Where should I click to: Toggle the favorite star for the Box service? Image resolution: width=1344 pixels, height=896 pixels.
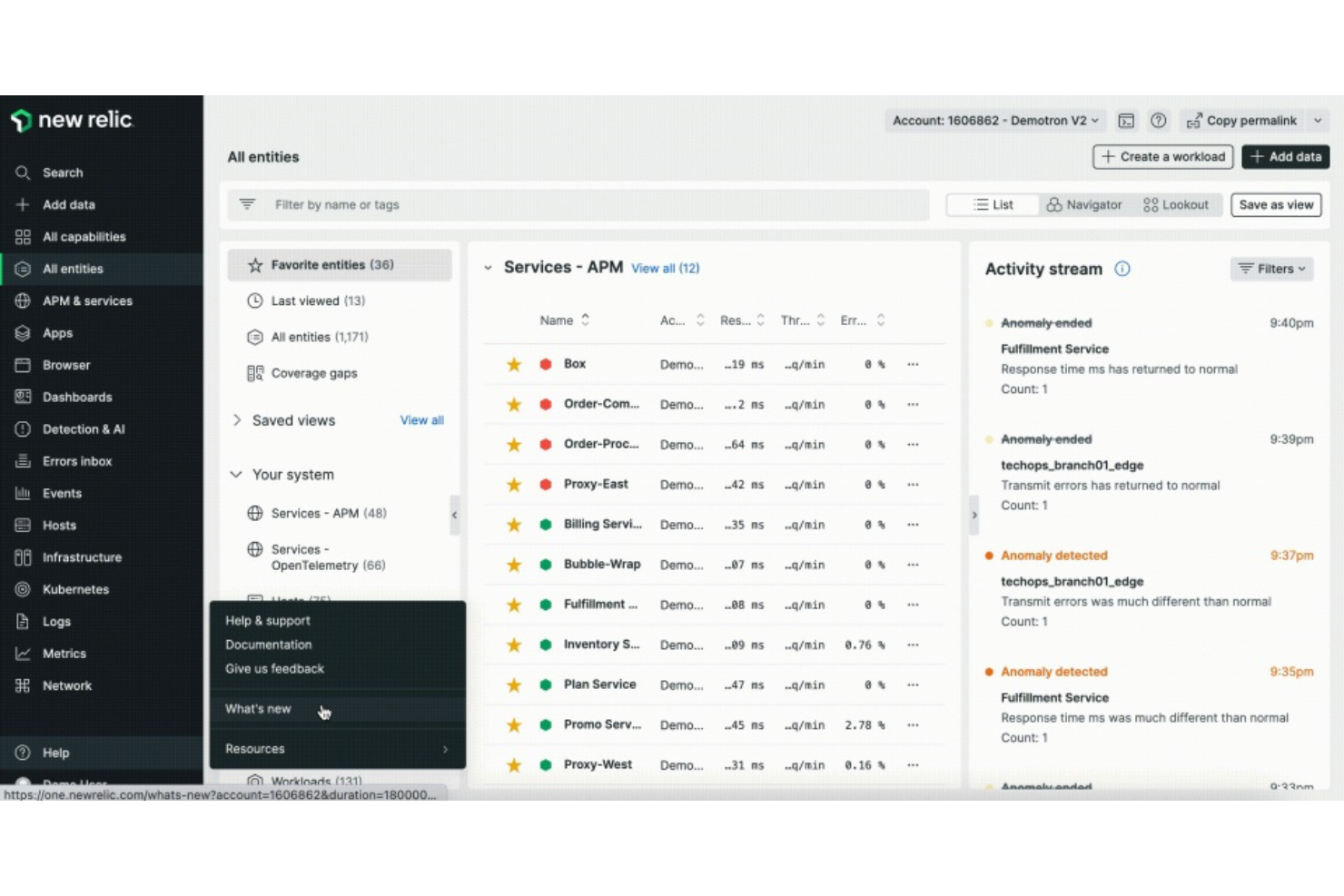pos(513,363)
